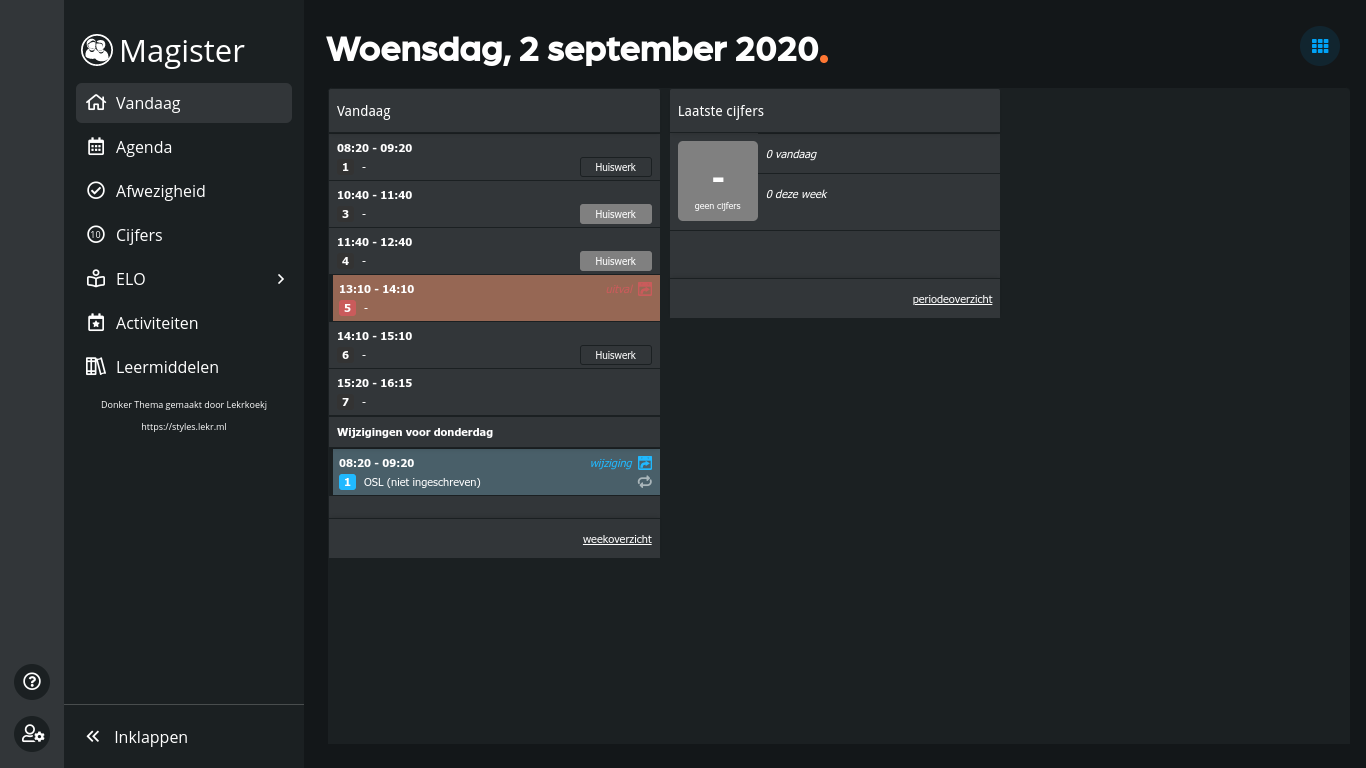Select the Cijfers grades icon
Viewport: 1366px width, 768px height.
point(96,235)
